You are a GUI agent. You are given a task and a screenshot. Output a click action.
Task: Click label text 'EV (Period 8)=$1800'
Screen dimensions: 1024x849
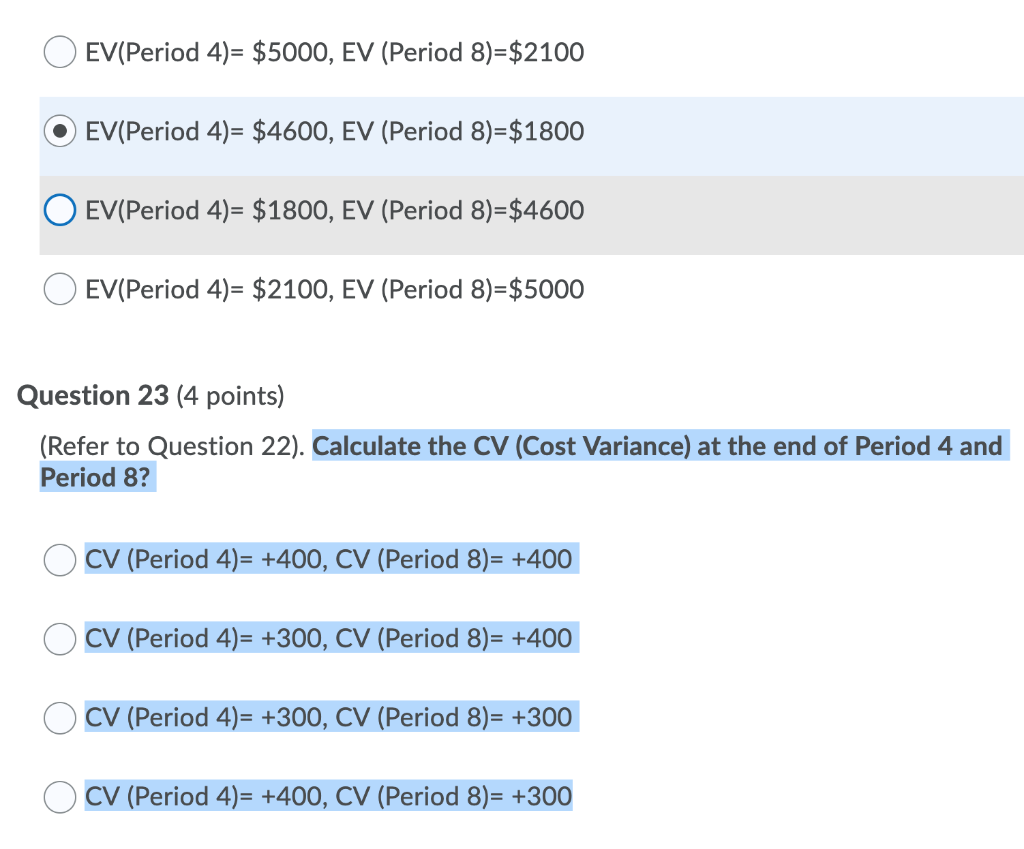click(x=463, y=131)
